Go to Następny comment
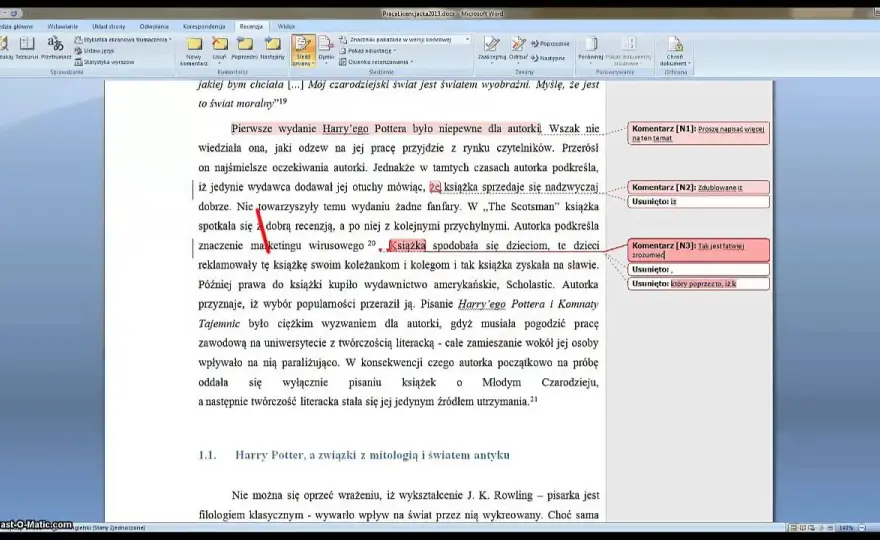 coord(272,48)
